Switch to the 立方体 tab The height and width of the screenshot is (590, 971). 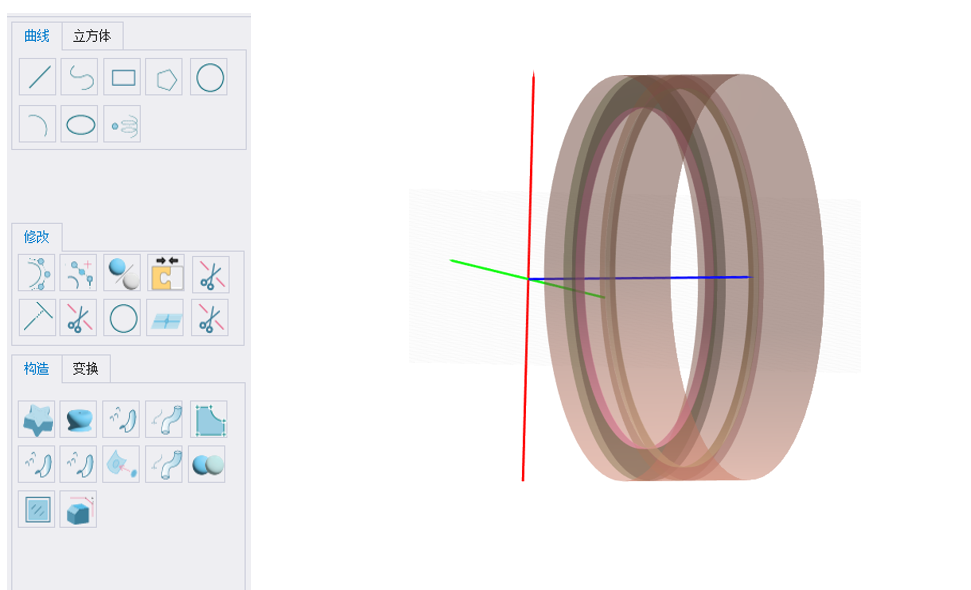pyautogui.click(x=92, y=36)
